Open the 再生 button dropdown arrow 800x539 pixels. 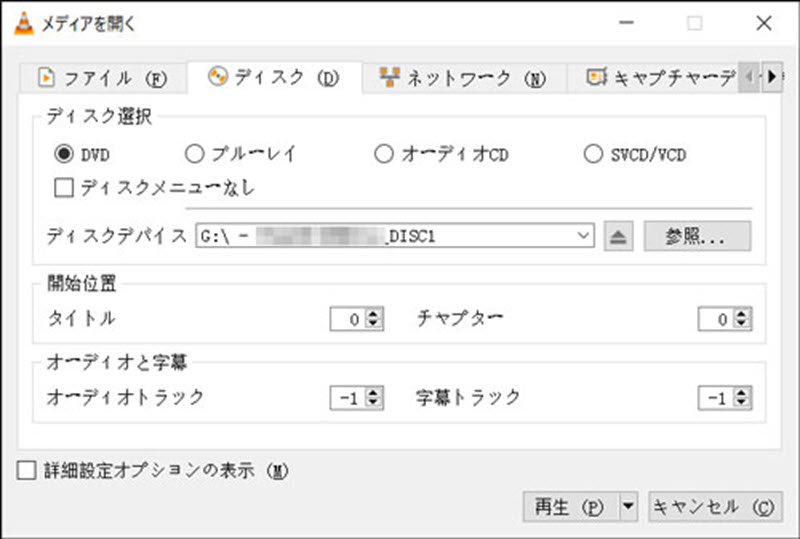coord(628,506)
